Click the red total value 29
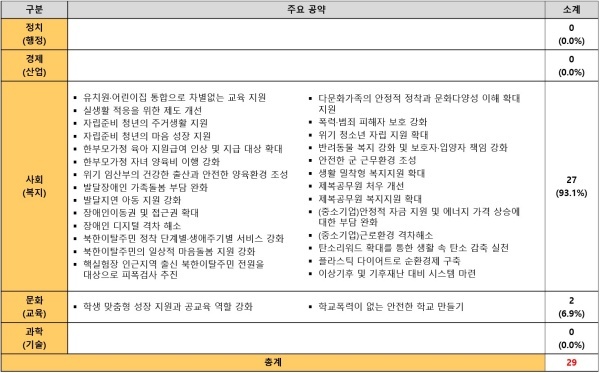The image size is (600, 373). pos(571,362)
